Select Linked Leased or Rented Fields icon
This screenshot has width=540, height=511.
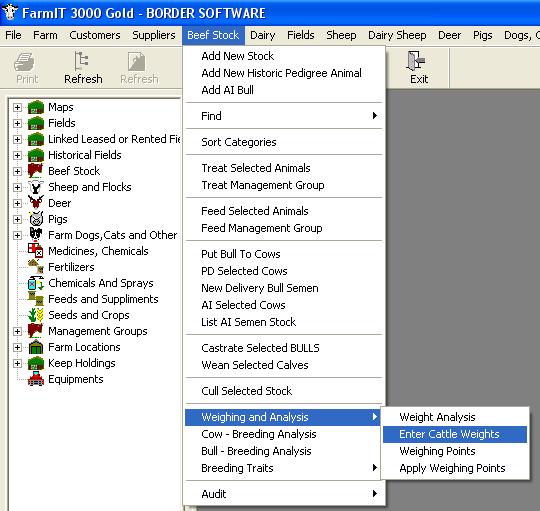coord(36,139)
